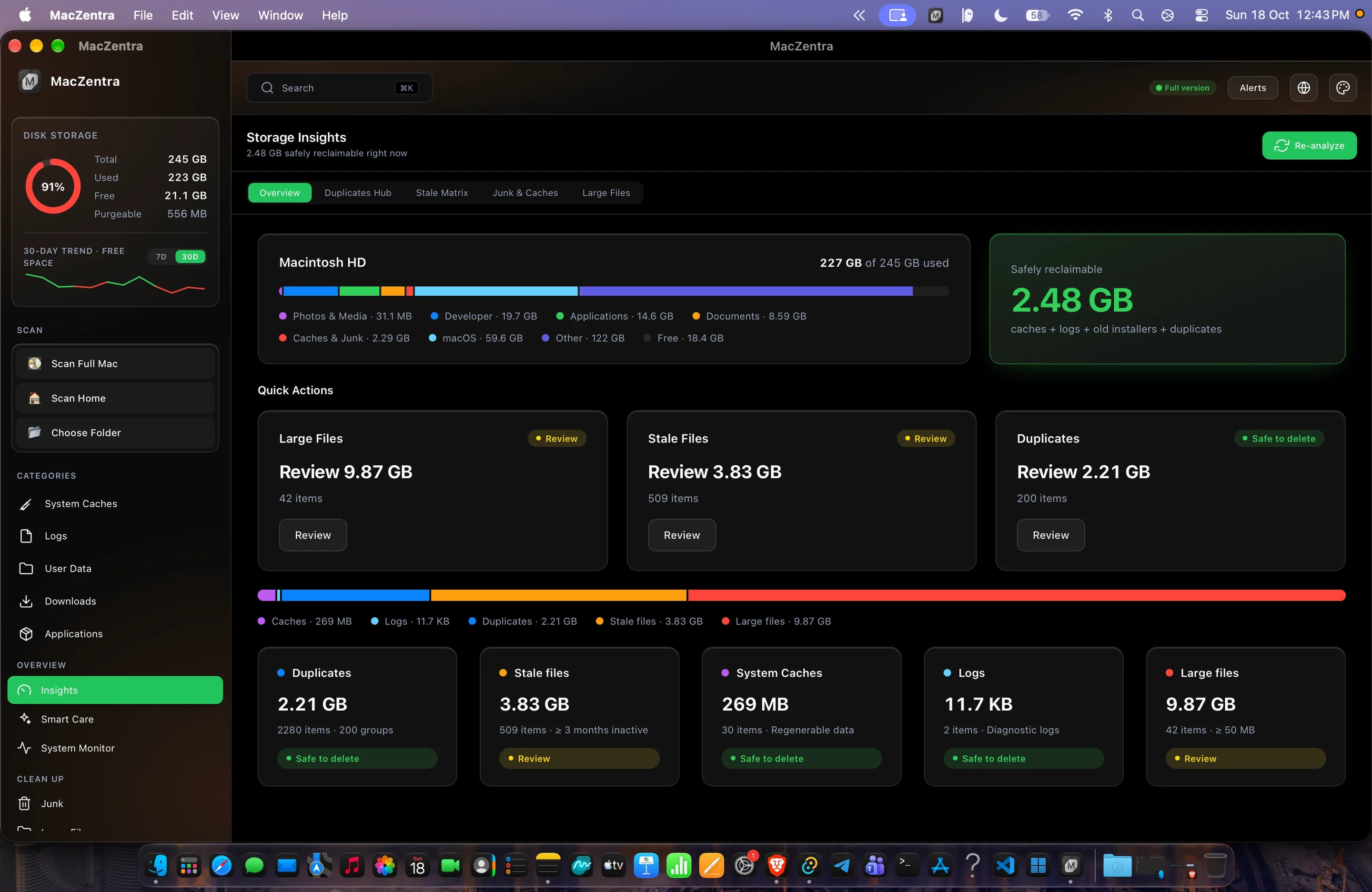Click the Scan Home house icon

(x=35, y=398)
